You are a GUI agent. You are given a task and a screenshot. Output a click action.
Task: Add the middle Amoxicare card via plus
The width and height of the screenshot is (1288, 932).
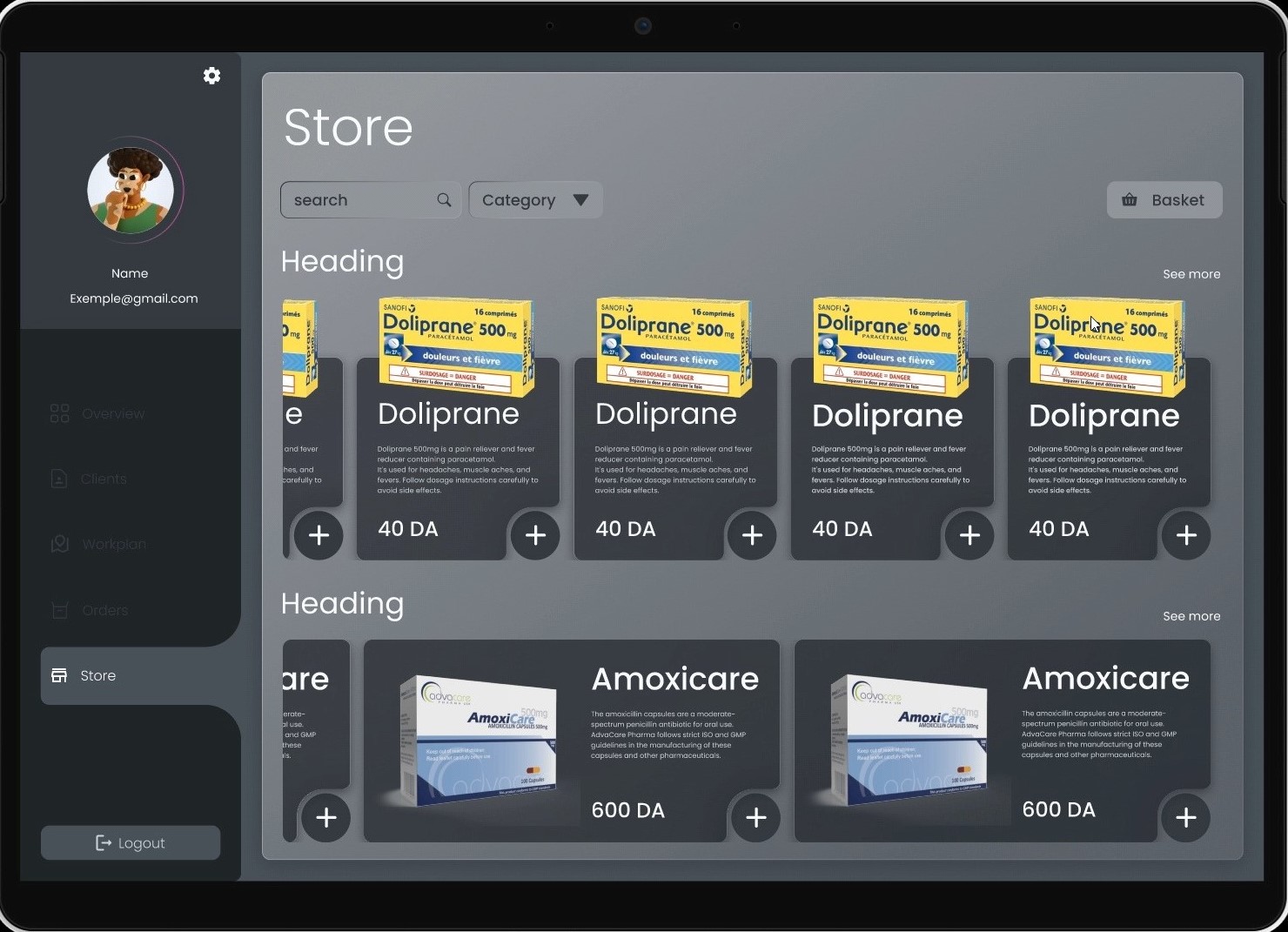click(755, 817)
